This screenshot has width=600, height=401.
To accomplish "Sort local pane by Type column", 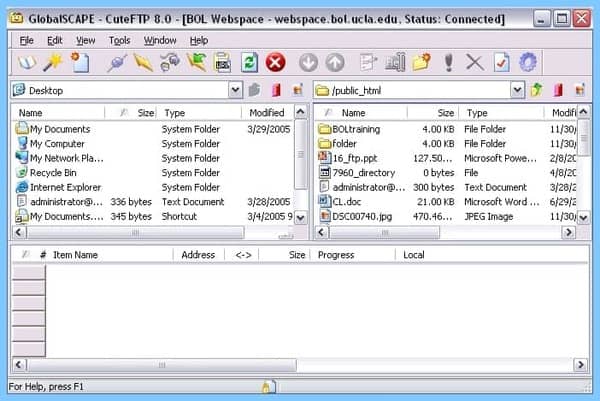I will click(199, 113).
